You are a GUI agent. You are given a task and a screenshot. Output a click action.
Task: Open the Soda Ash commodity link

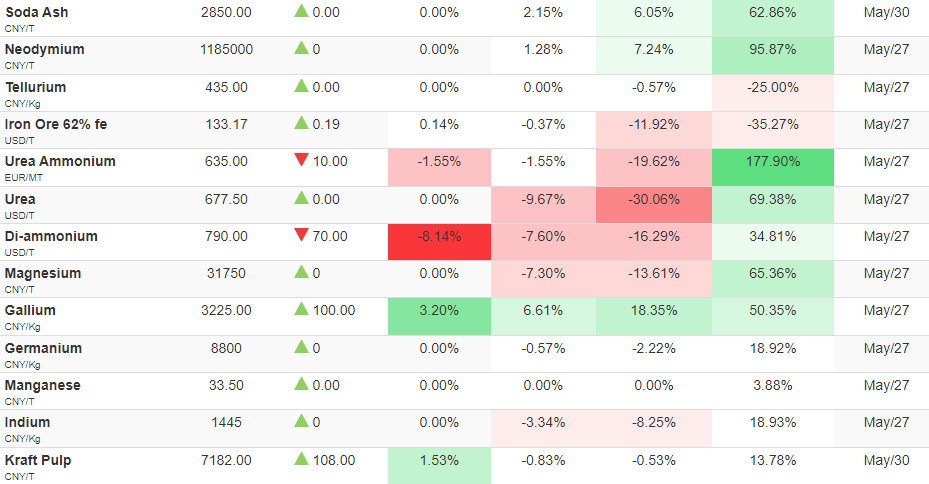coord(37,12)
